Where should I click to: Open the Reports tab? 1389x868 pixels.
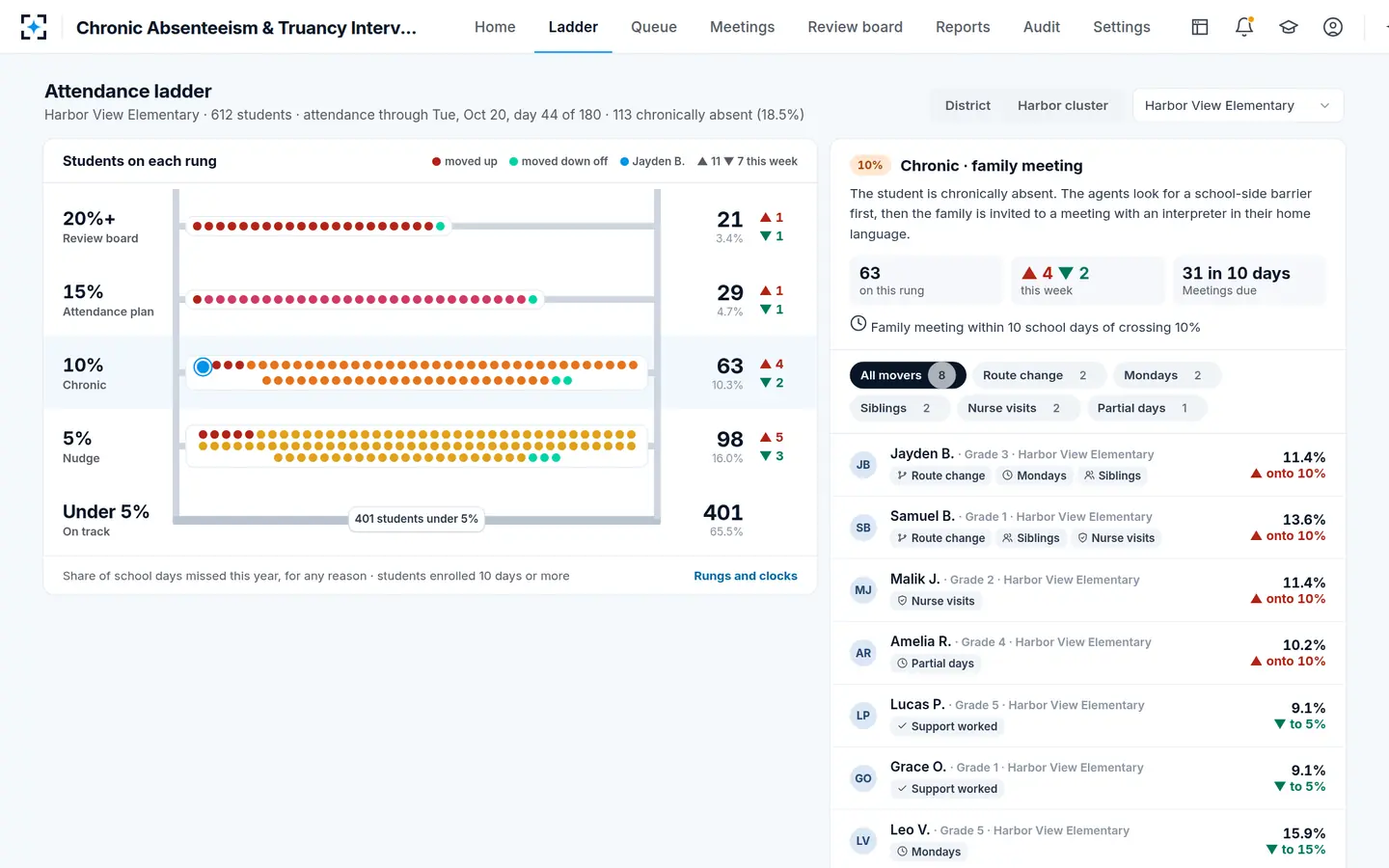963,27
